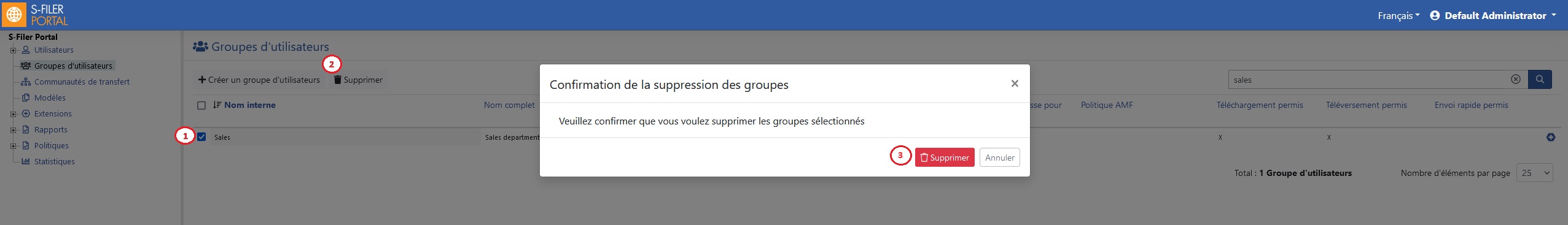Click the Communautés de transfert icon
Viewport: 1568px width, 225px height.
(26, 82)
